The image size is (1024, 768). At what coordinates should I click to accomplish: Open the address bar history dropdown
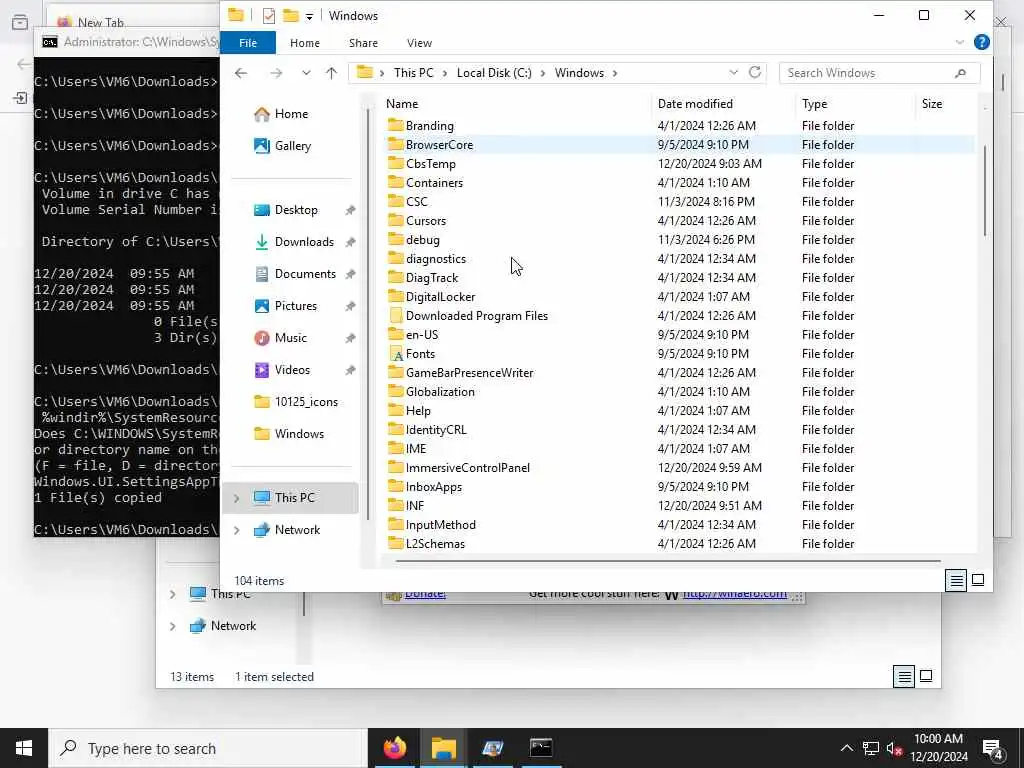pyautogui.click(x=733, y=73)
